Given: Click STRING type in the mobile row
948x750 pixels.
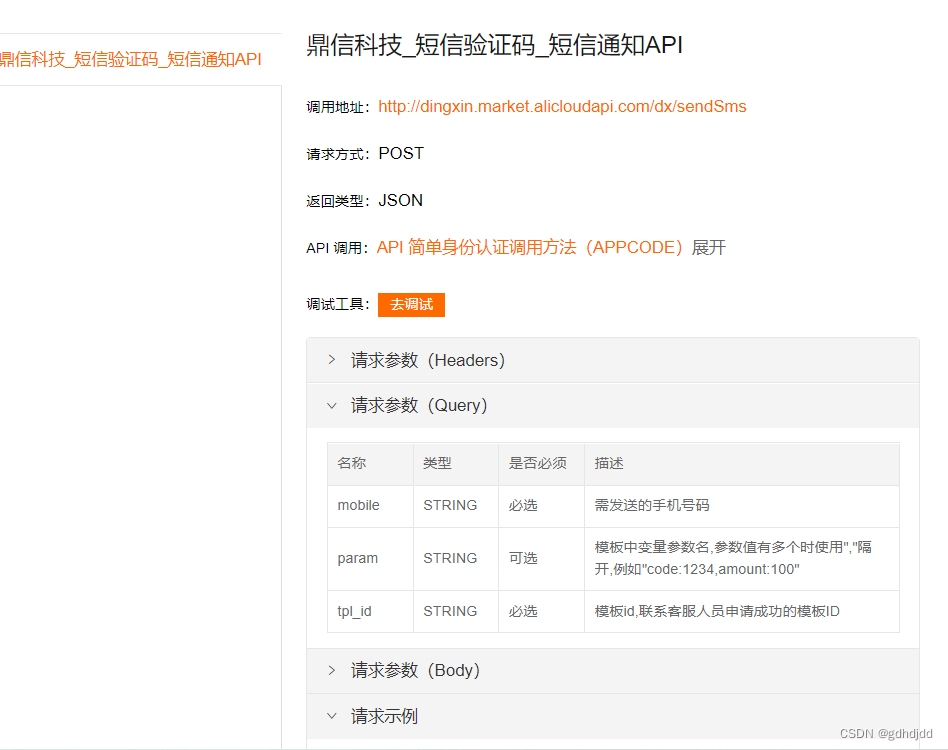Looking at the screenshot, I should click(450, 505).
